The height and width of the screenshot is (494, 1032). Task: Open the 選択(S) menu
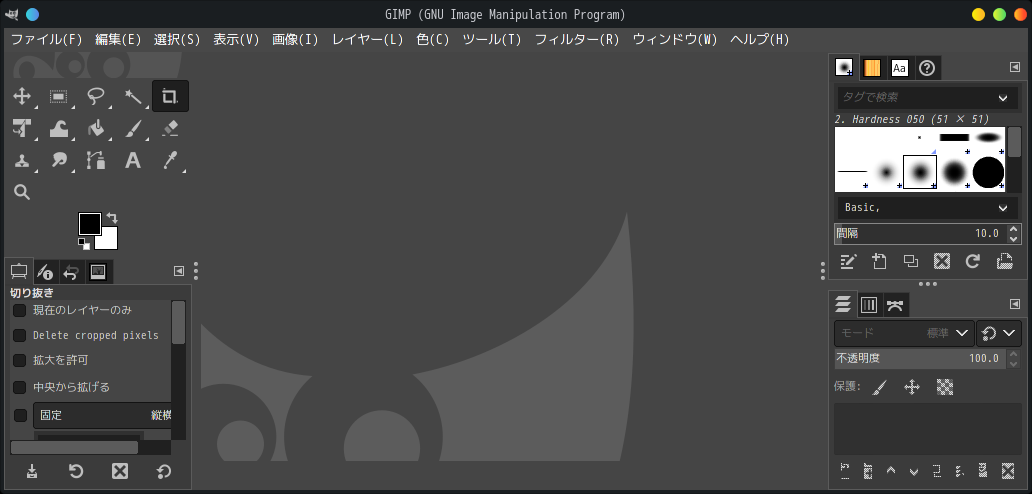pyautogui.click(x=177, y=39)
